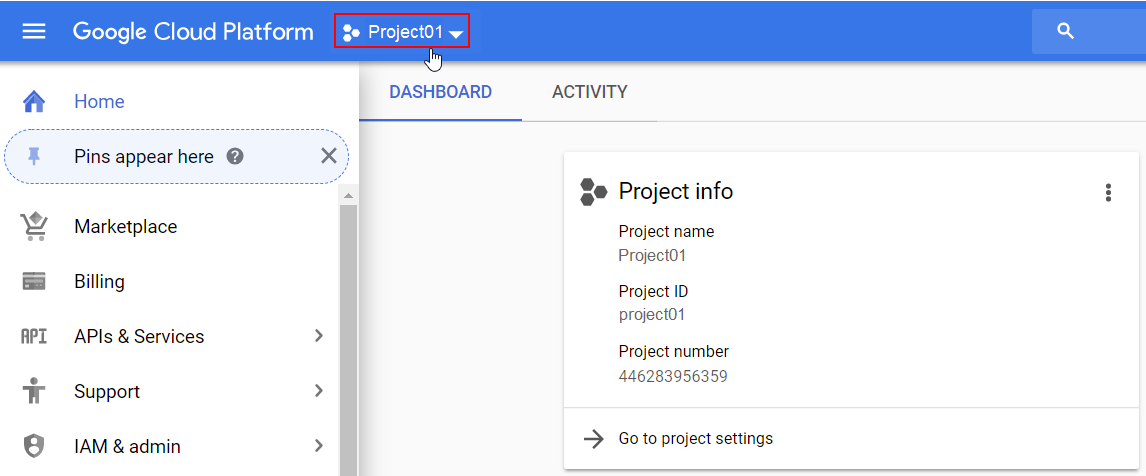Viewport: 1146px width, 476px height.
Task: Open the hamburger navigation menu
Action: [34, 31]
